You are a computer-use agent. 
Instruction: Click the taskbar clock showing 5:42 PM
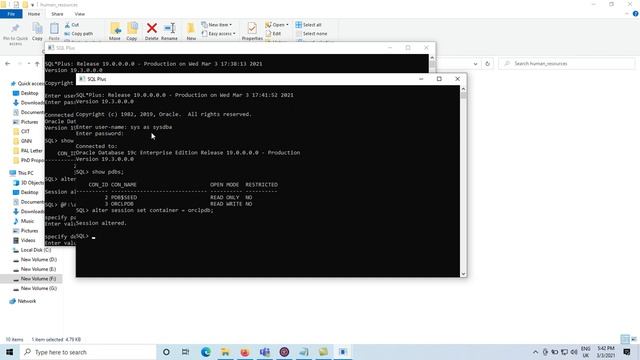606,352
